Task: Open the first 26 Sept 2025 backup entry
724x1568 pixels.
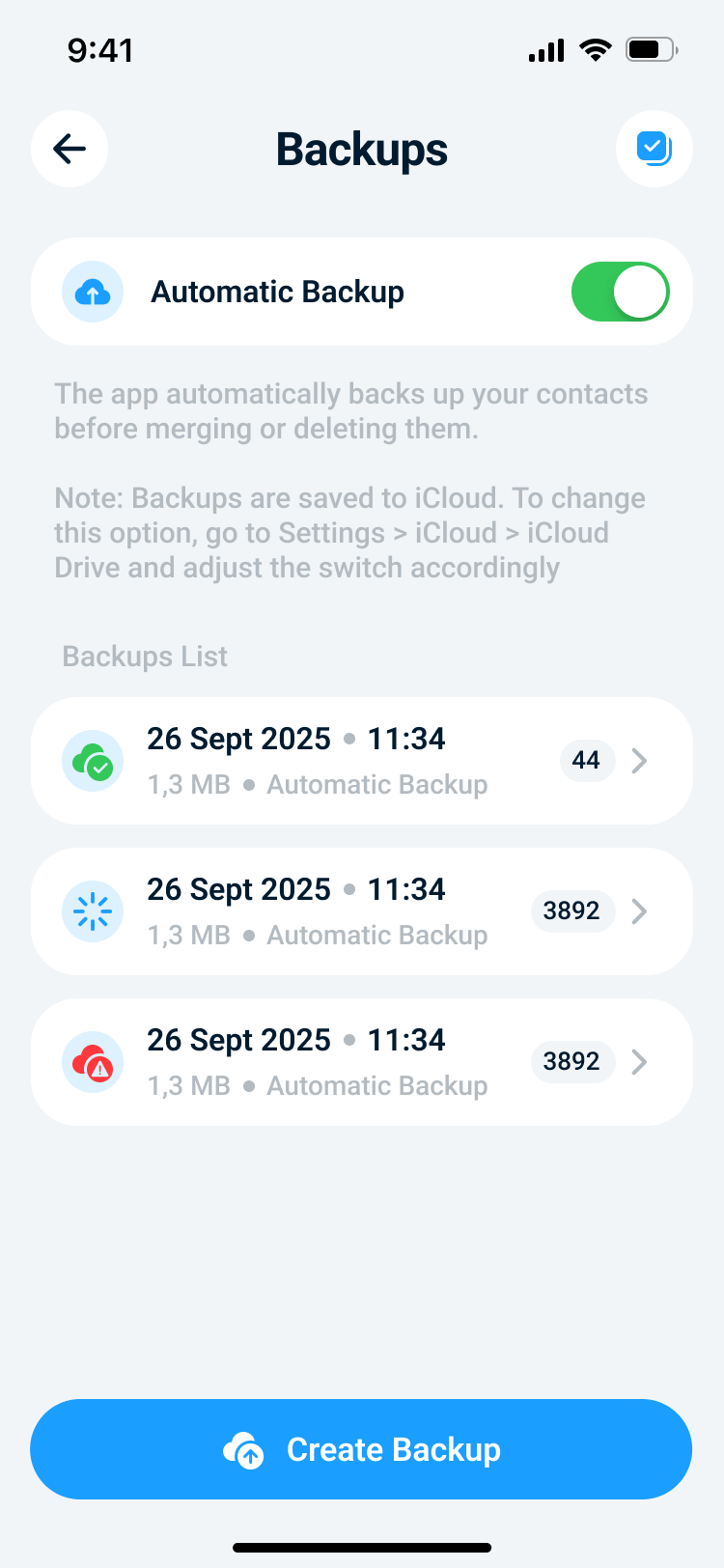Action: coord(362,761)
